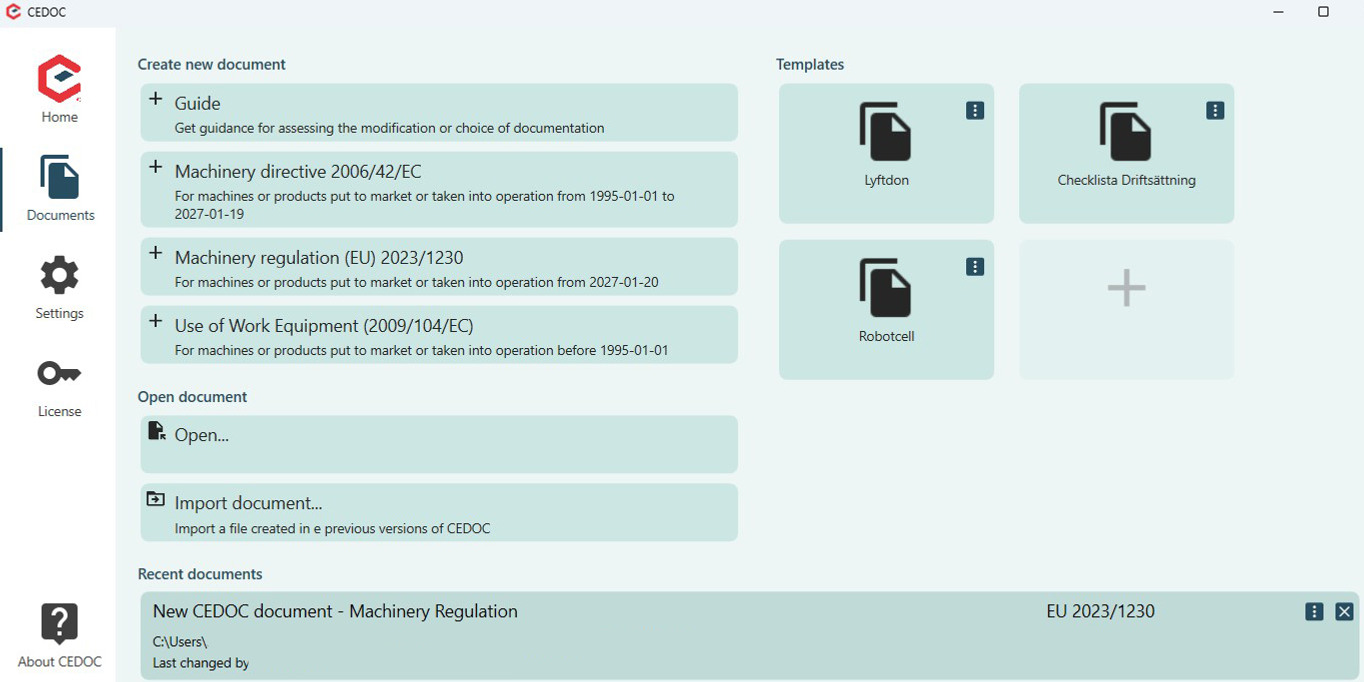Create a Machinery regulation (EU) 2023/1230 document
Viewport: 1364px width, 682px height.
coord(438,266)
